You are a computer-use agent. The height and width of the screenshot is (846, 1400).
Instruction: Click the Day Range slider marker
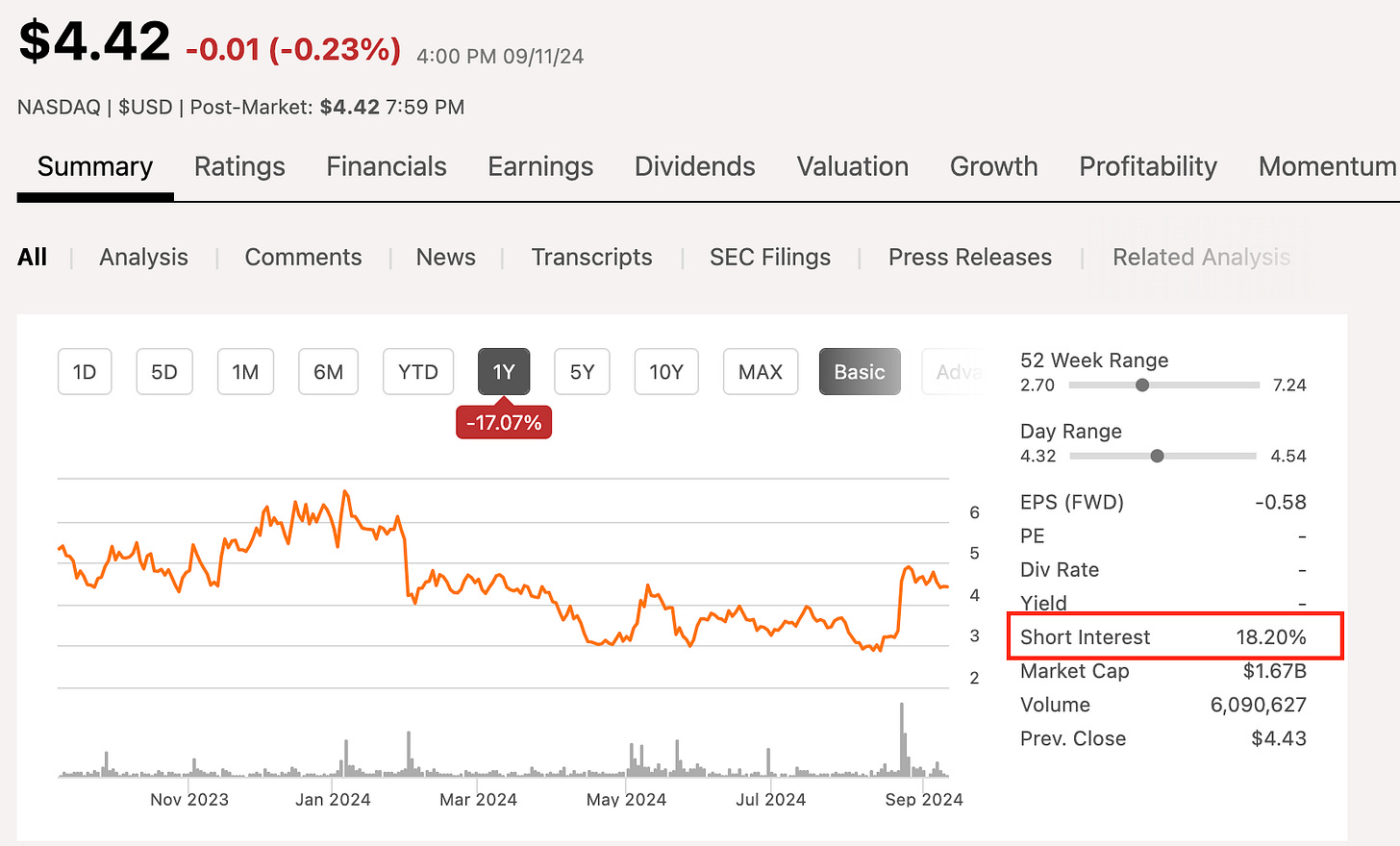click(x=1158, y=456)
